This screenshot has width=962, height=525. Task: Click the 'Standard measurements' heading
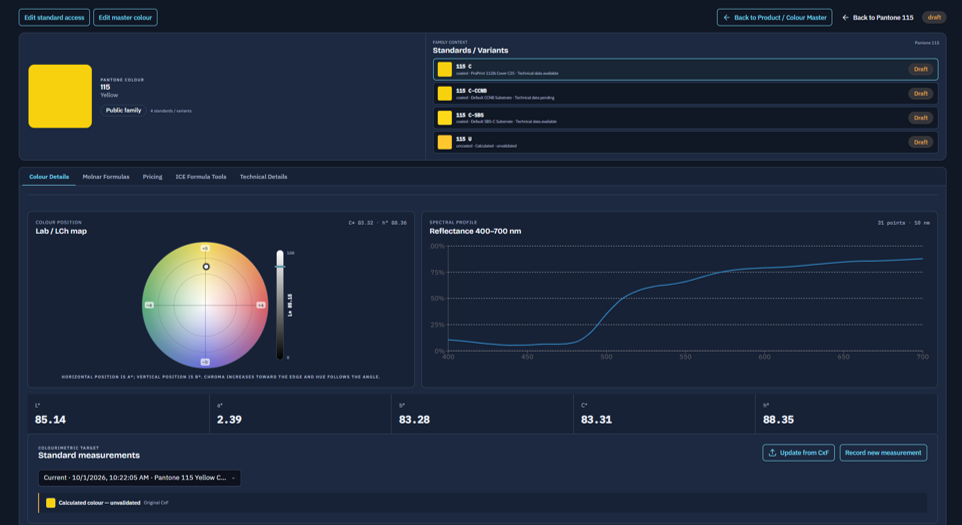click(89, 455)
